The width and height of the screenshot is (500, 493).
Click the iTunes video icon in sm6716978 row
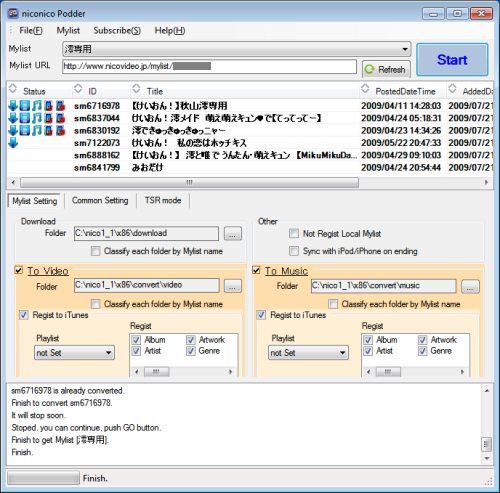pos(49,106)
